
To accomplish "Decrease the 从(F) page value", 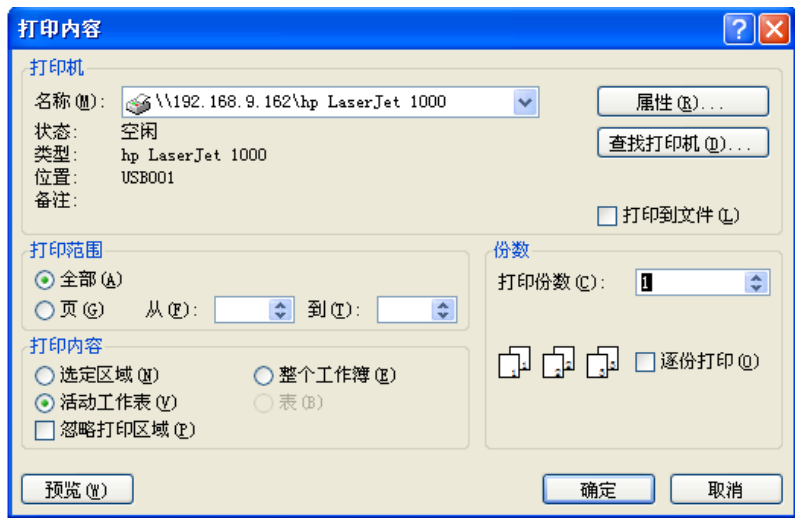I will (280, 316).
